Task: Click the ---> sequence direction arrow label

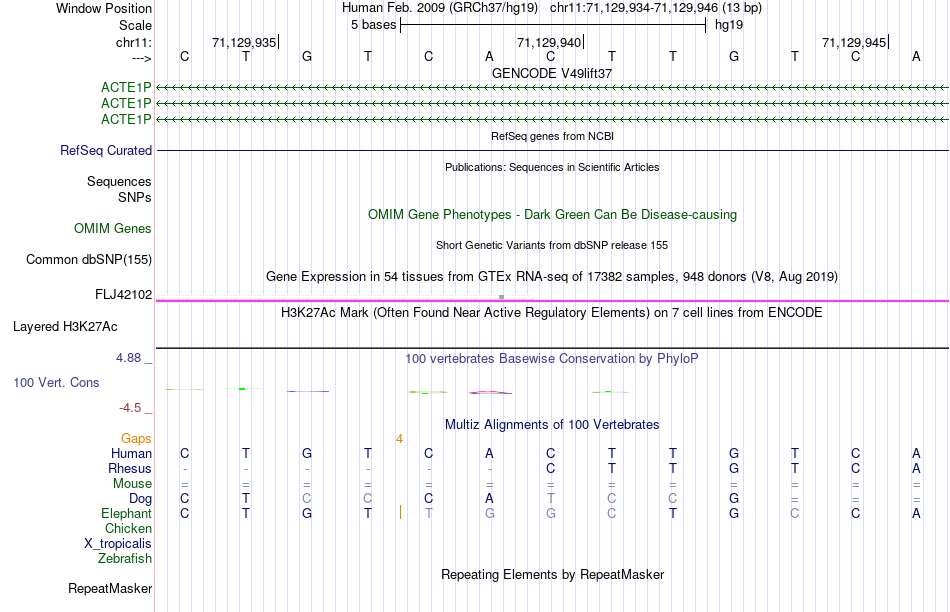Action: pyautogui.click(x=141, y=58)
